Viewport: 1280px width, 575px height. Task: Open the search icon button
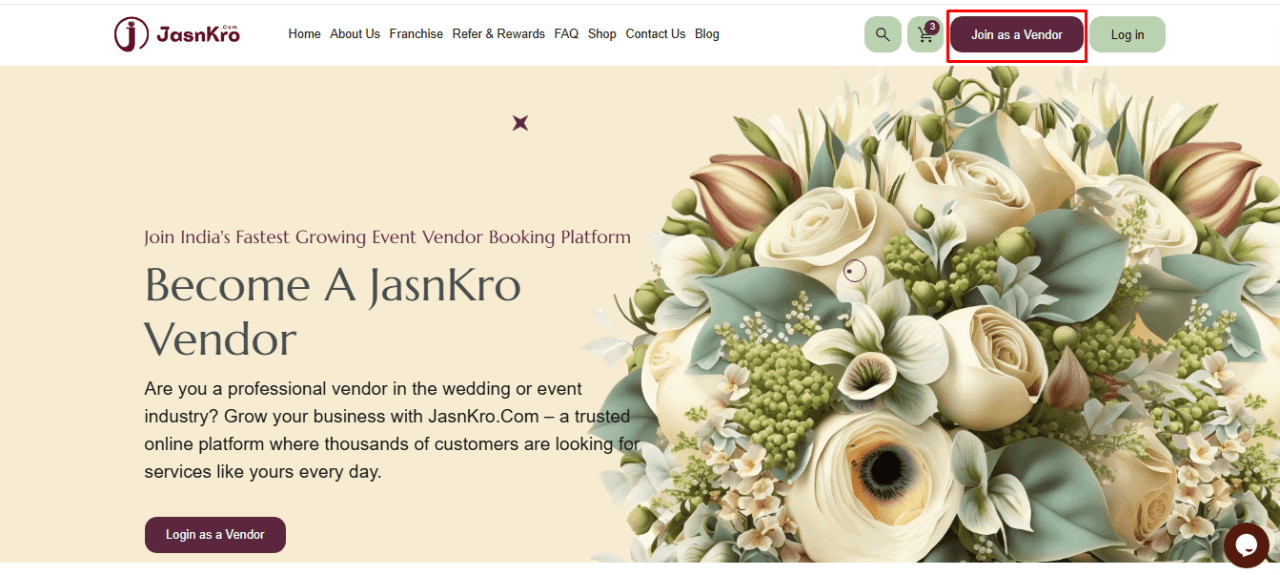coord(882,35)
